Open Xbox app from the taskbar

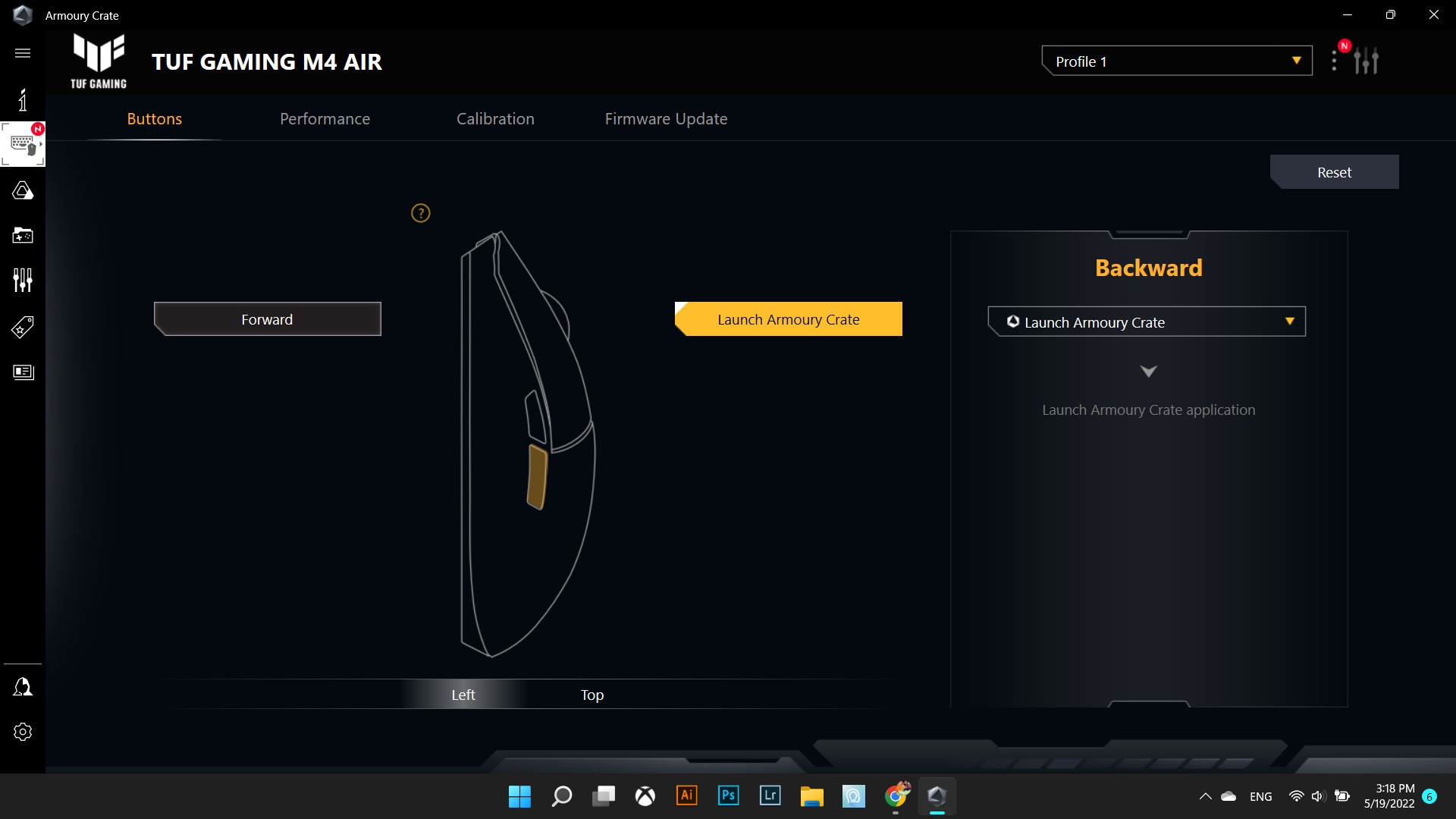[645, 796]
